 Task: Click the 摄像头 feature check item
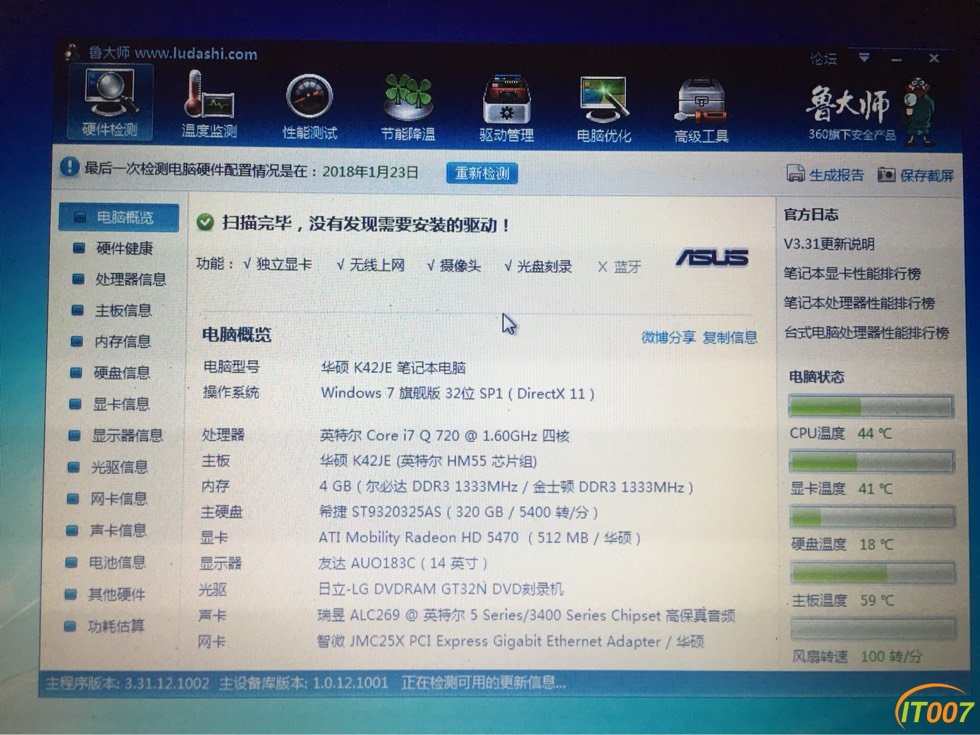click(454, 266)
